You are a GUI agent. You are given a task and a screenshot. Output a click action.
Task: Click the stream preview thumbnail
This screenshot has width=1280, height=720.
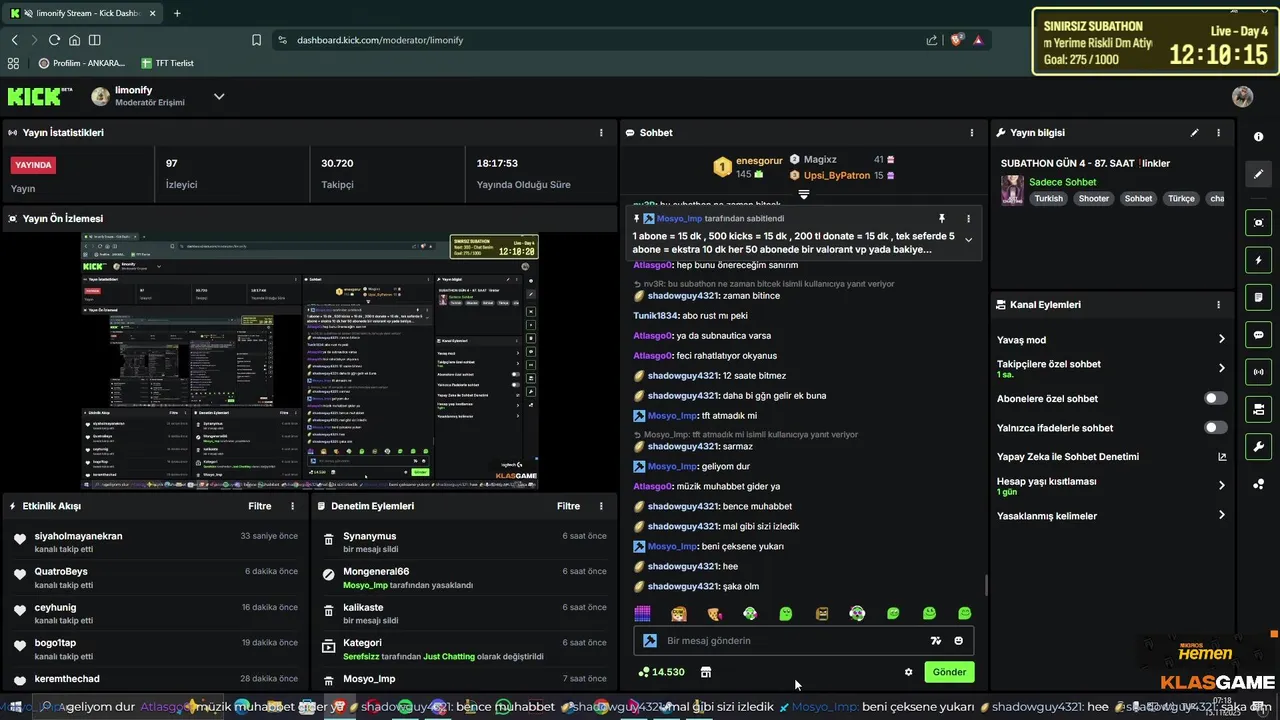310,361
